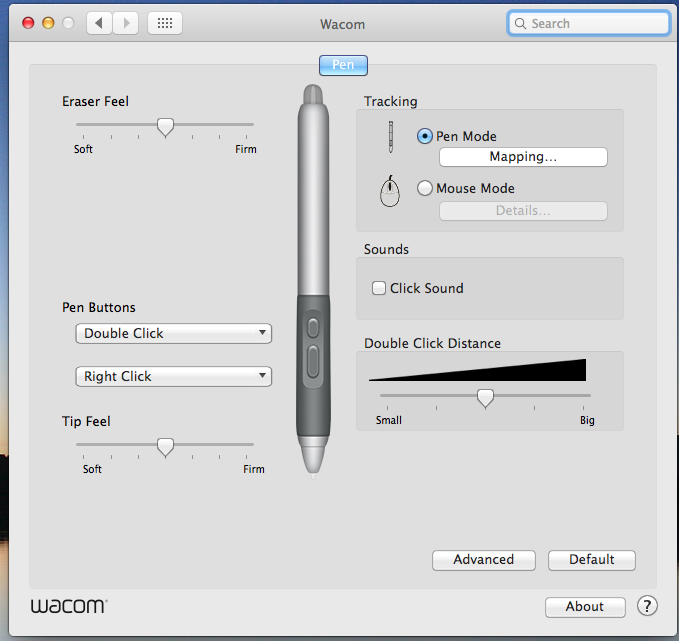
Task: Click the mouse mode mouse icon
Action: [390, 191]
